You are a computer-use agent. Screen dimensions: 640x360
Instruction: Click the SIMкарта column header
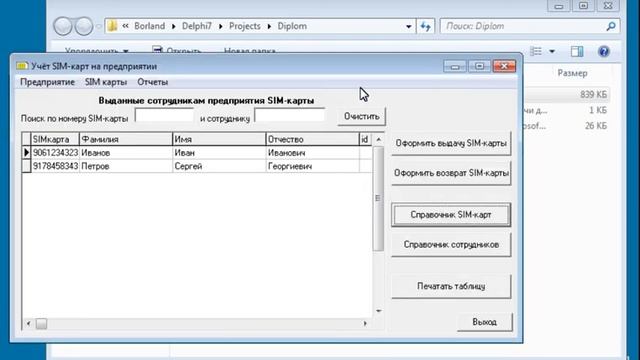pos(55,139)
